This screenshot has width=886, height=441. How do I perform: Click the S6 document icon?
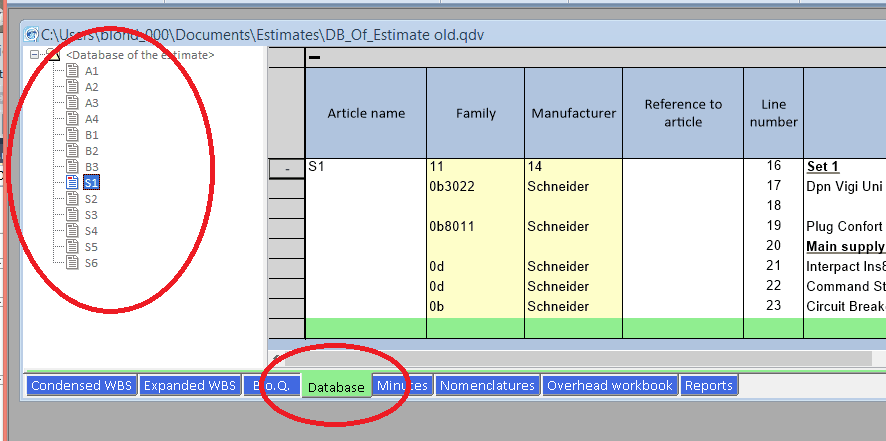pos(72,263)
